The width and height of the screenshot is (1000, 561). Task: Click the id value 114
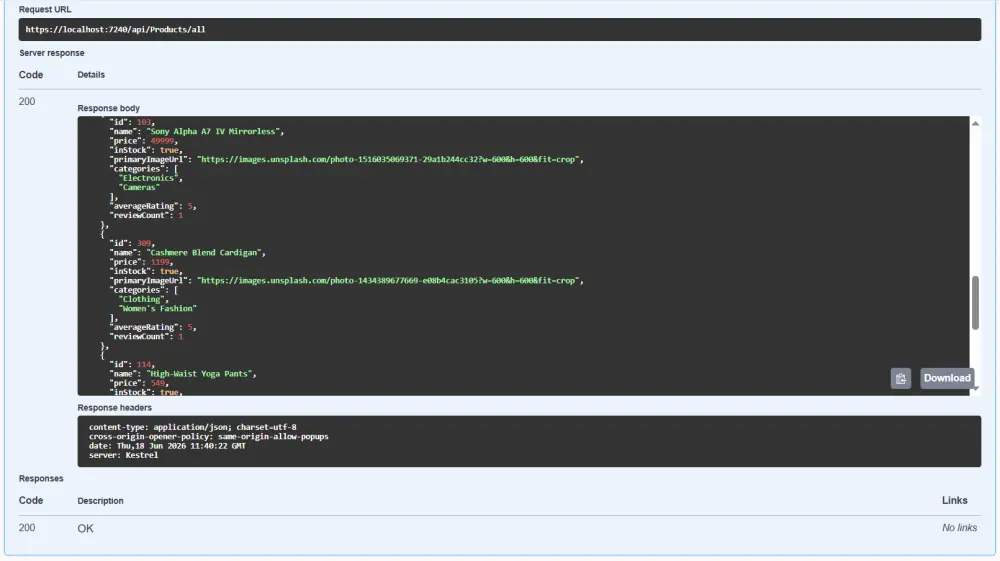[x=143, y=364]
